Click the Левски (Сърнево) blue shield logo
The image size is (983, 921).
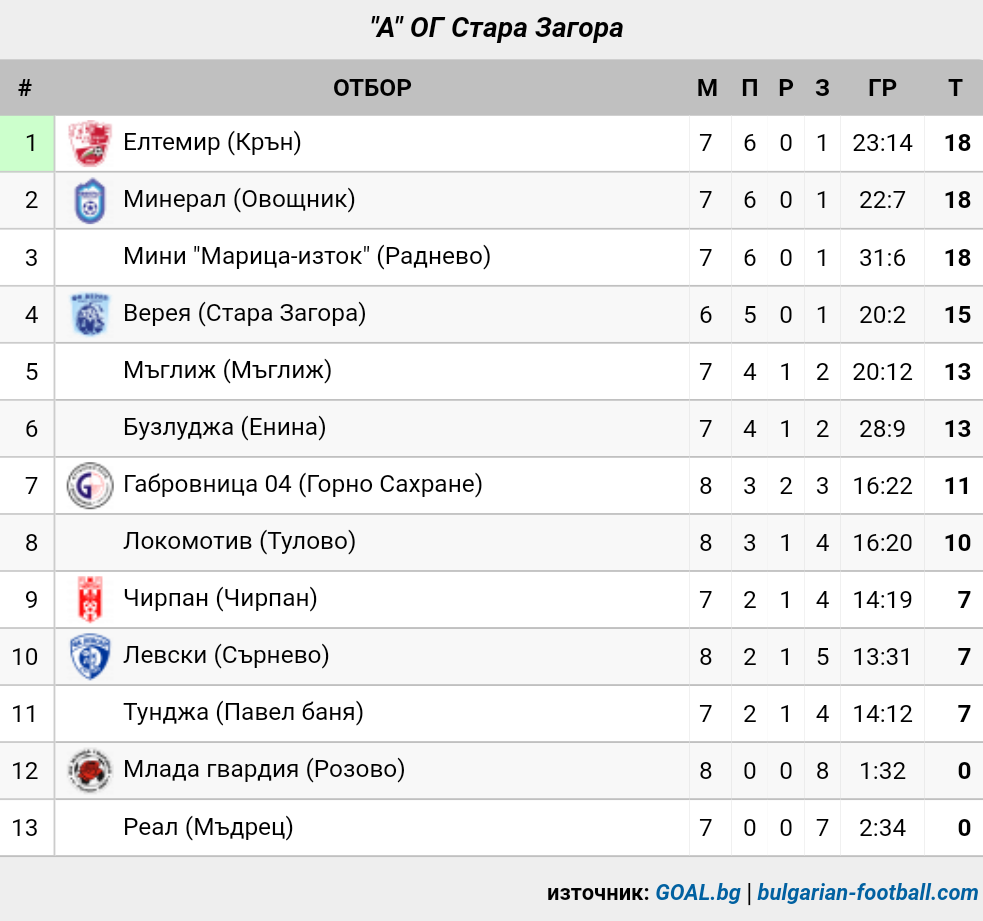coord(90,656)
